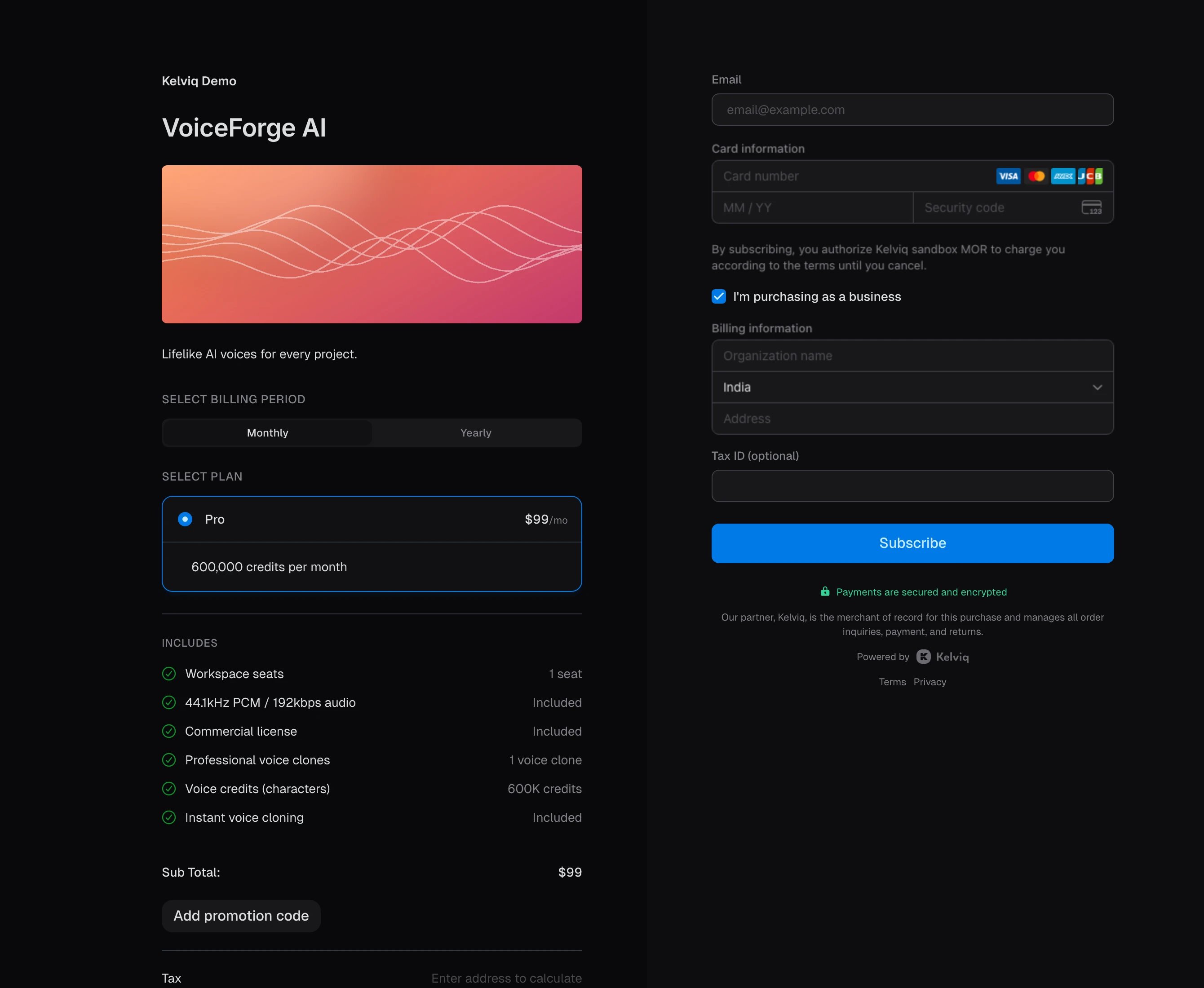Screen dimensions: 1204x988
Task: Click the security code CVC card icon
Action: click(1091, 208)
